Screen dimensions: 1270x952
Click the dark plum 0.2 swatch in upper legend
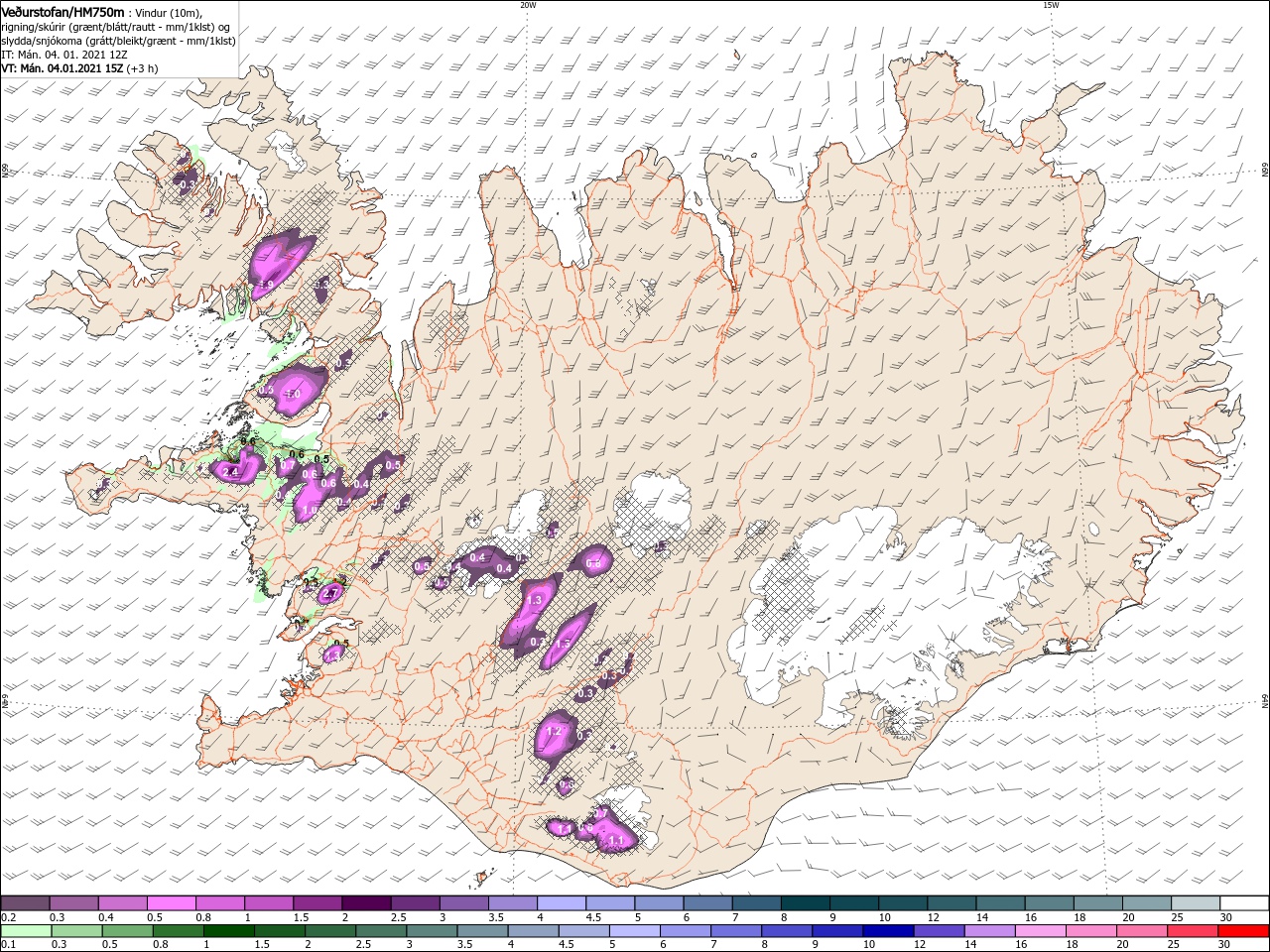(25, 902)
